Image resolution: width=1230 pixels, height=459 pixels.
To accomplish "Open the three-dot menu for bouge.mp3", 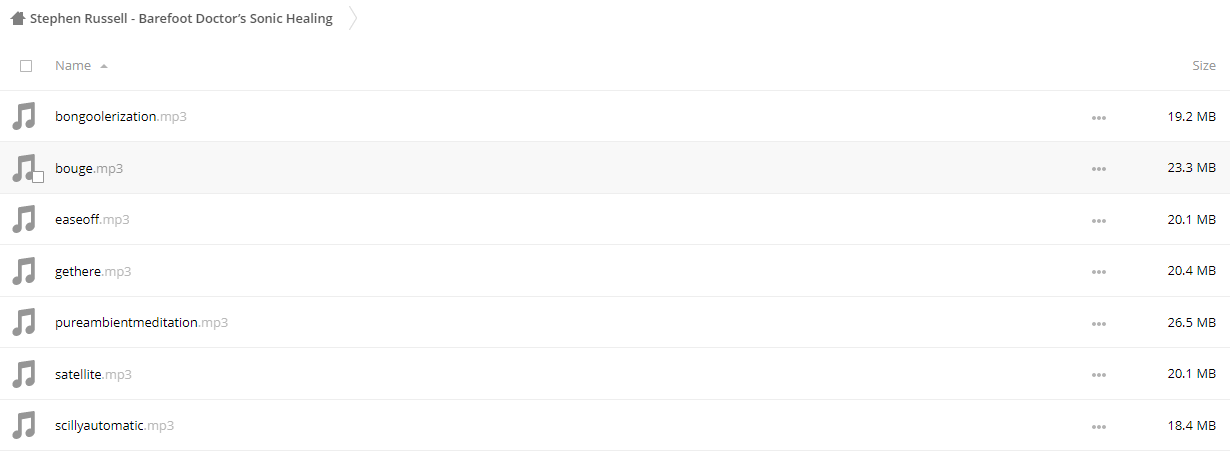I will [x=1099, y=168].
